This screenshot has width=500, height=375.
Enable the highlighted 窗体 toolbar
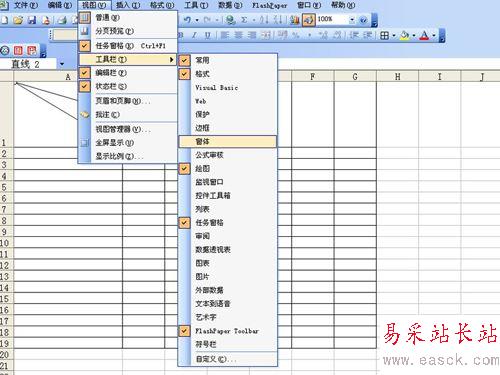[x=228, y=141]
